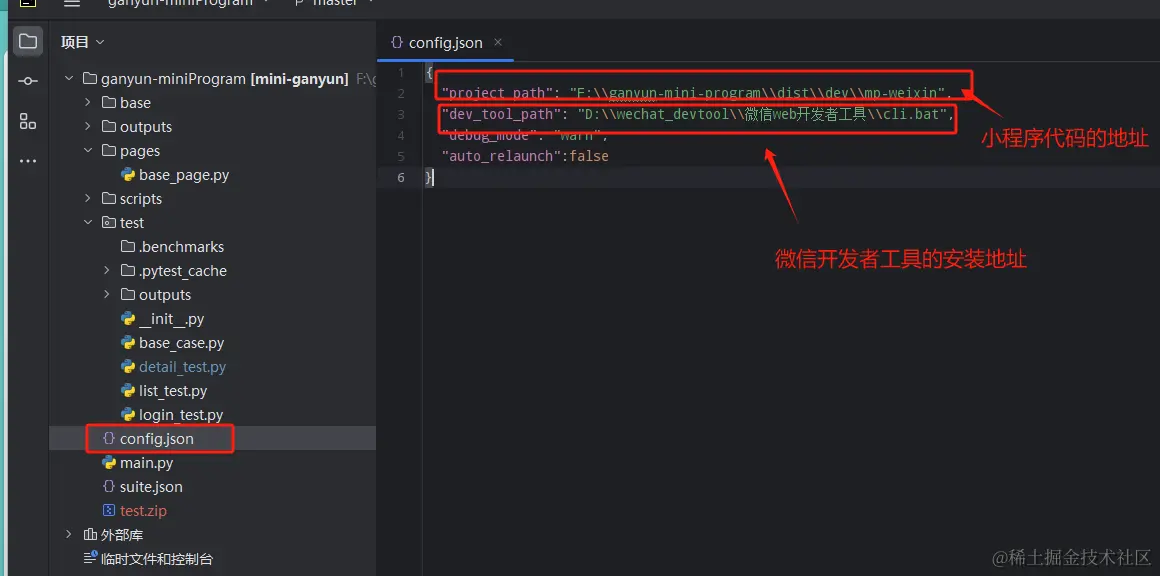The width and height of the screenshot is (1160, 576).
Task: Expand the 外部库 node
Action: [x=69, y=535]
